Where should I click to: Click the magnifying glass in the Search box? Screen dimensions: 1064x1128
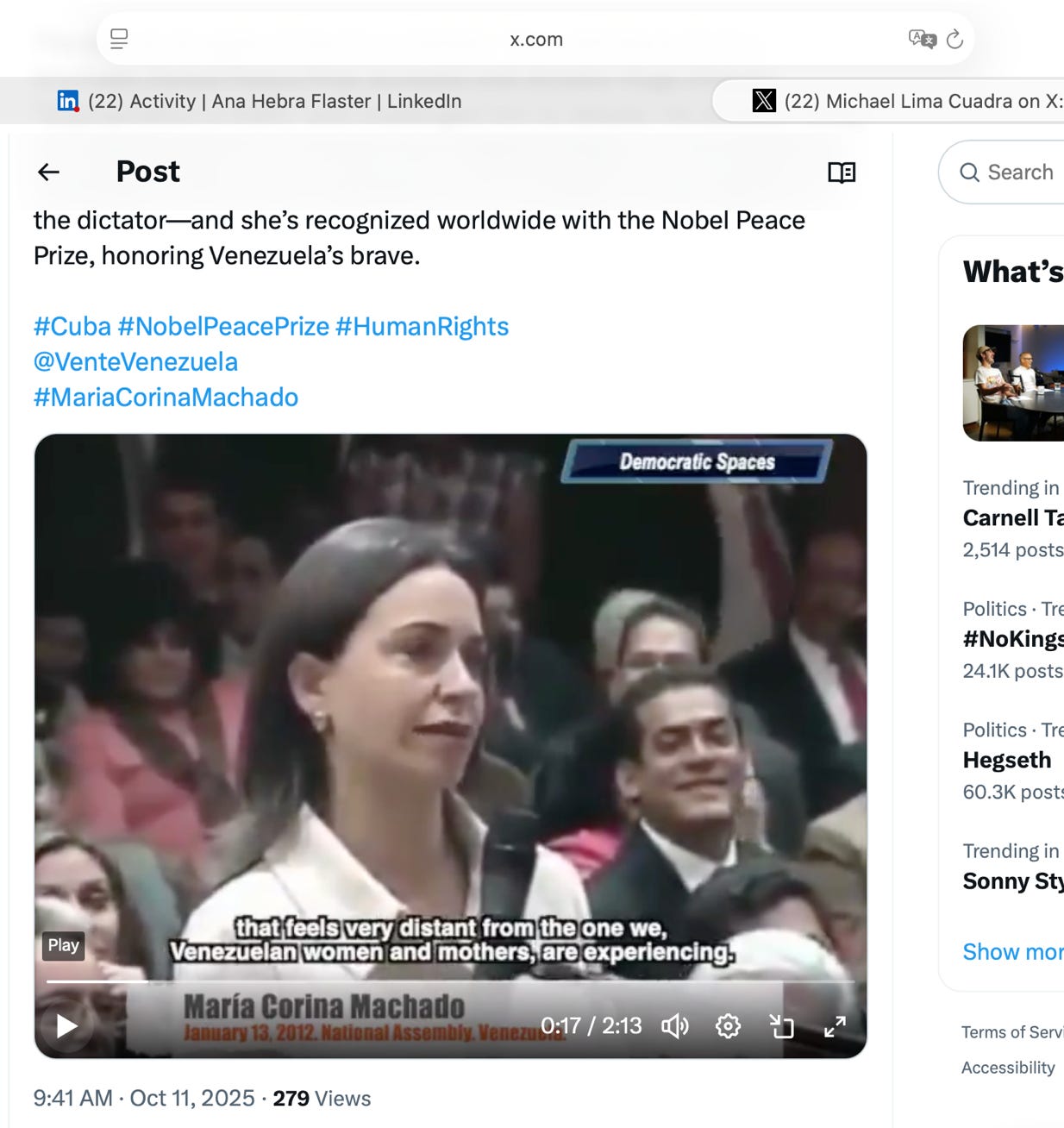tap(971, 172)
